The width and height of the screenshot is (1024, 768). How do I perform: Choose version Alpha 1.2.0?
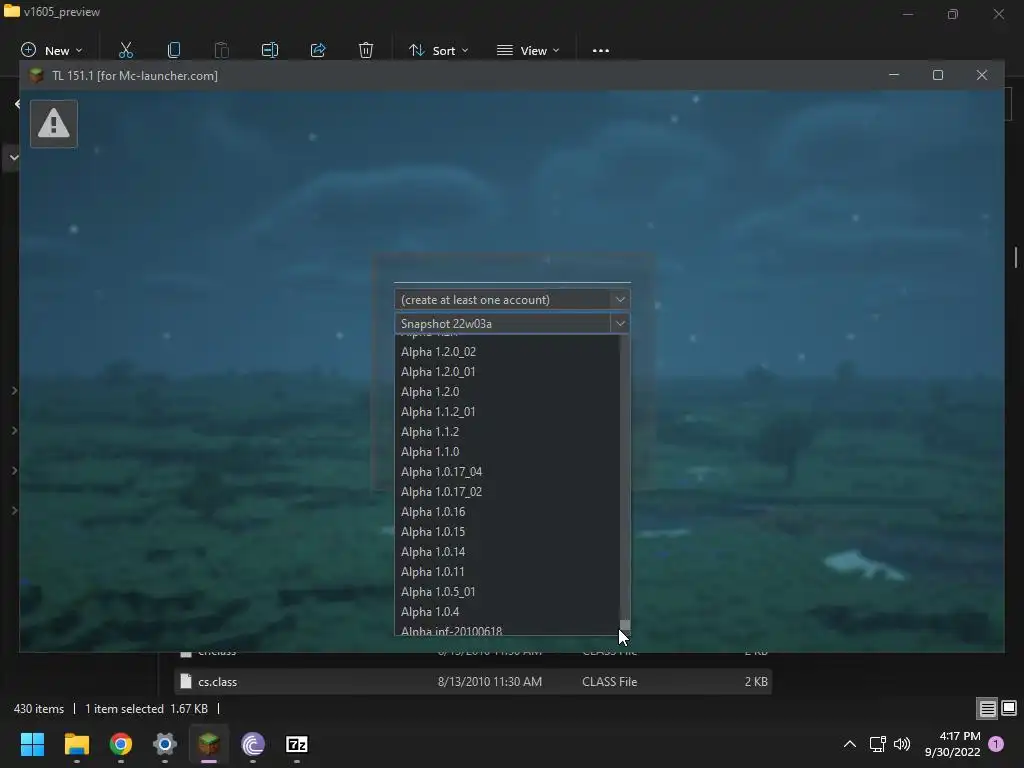coord(507,392)
